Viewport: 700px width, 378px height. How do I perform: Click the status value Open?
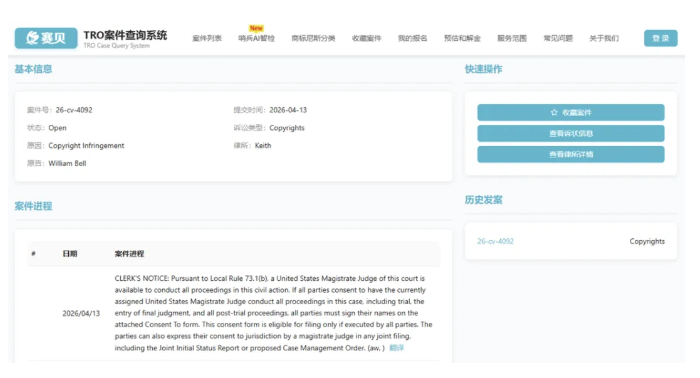(x=57, y=128)
